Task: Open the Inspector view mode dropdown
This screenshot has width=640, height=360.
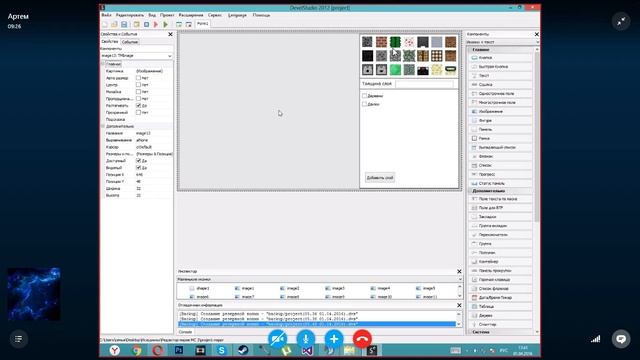Action: 320,279
